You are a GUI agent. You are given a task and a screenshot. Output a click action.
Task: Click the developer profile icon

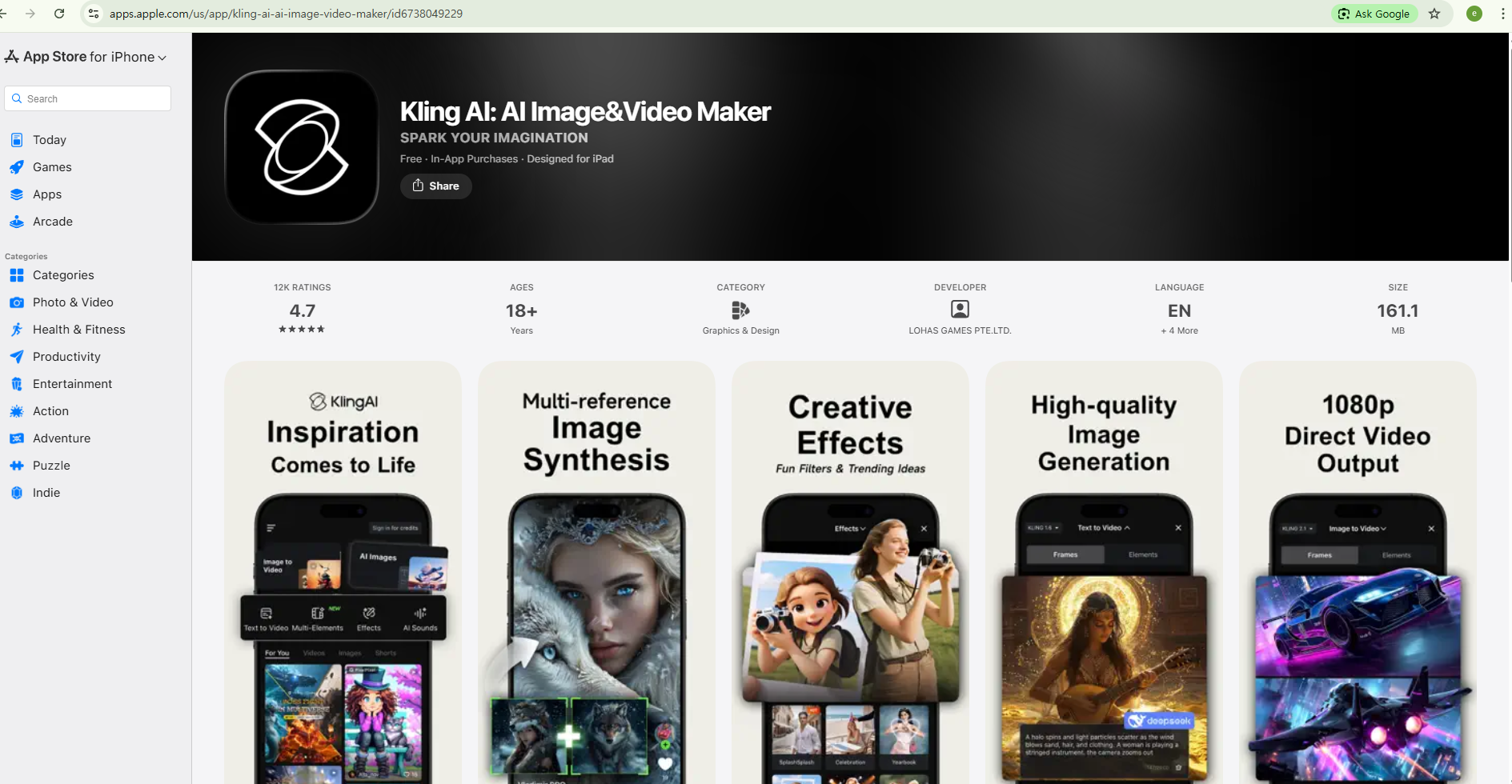coord(960,309)
